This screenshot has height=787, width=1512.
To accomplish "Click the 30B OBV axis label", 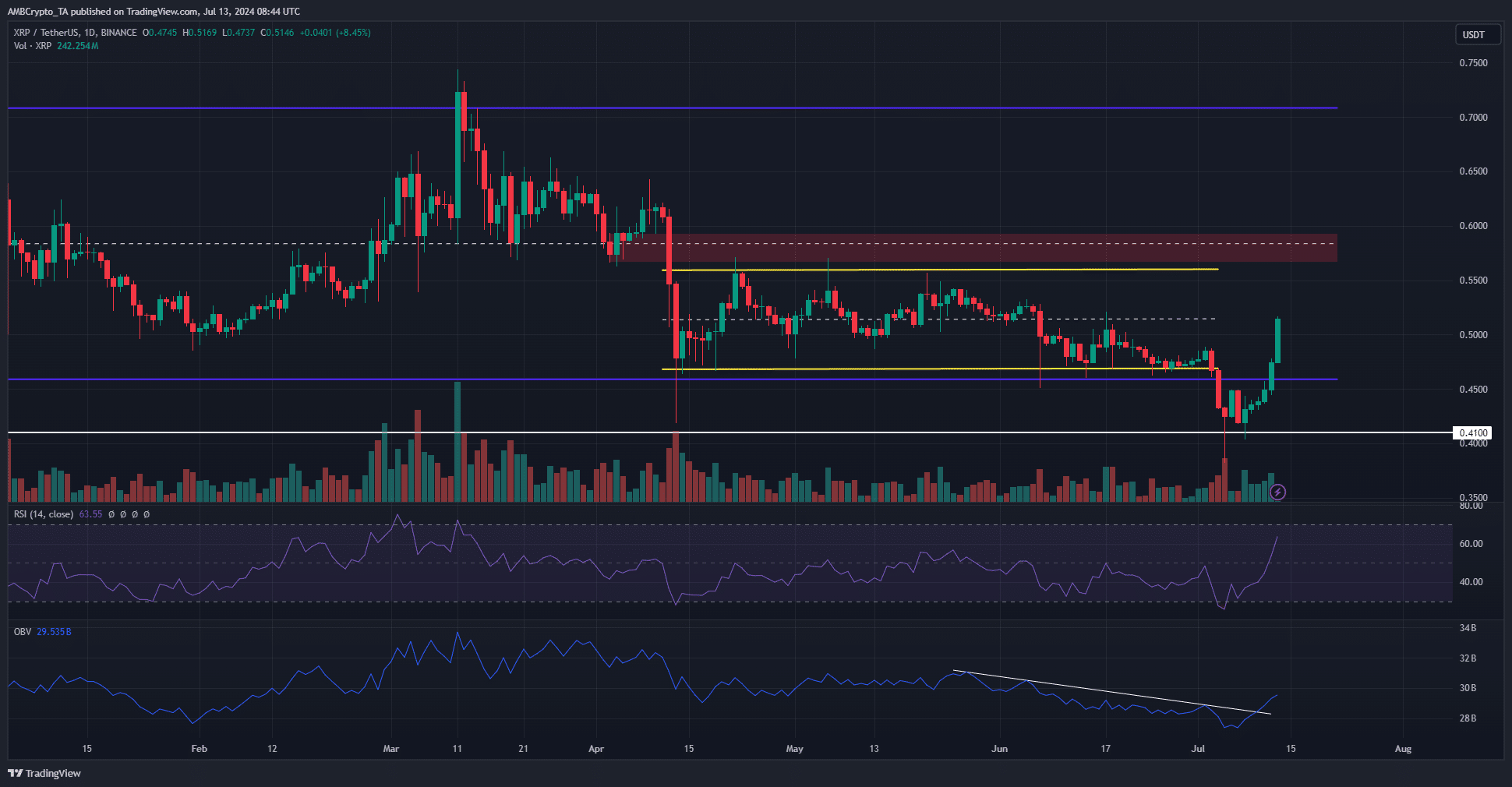I will 1468,688.
